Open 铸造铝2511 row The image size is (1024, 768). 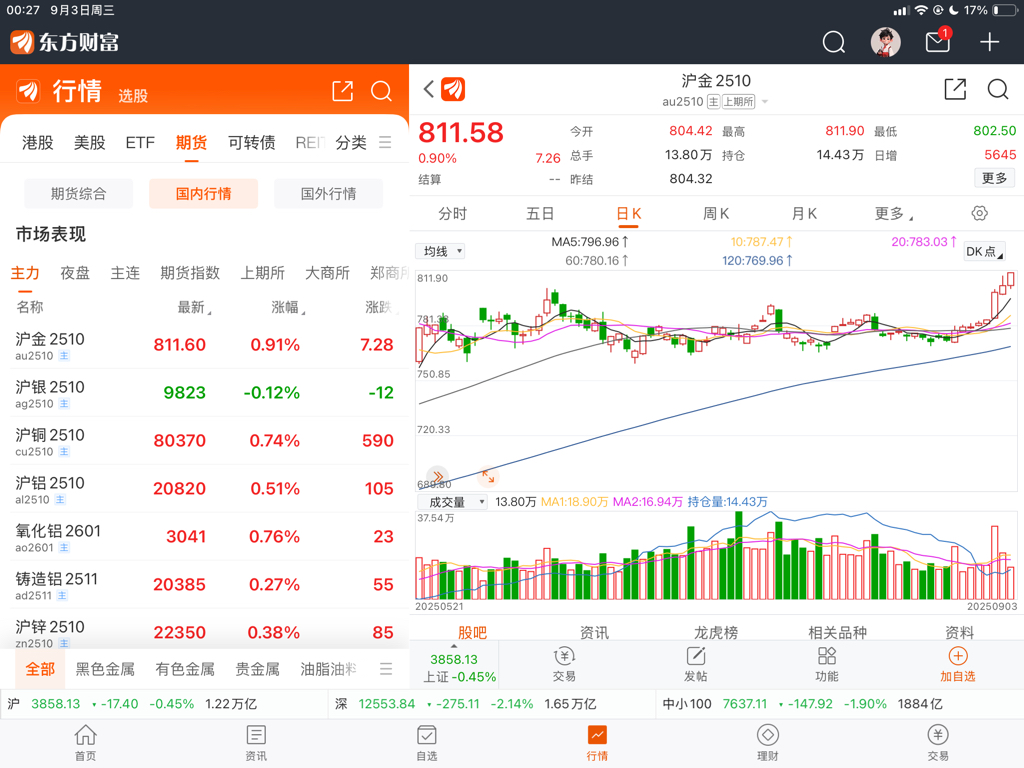click(x=205, y=584)
